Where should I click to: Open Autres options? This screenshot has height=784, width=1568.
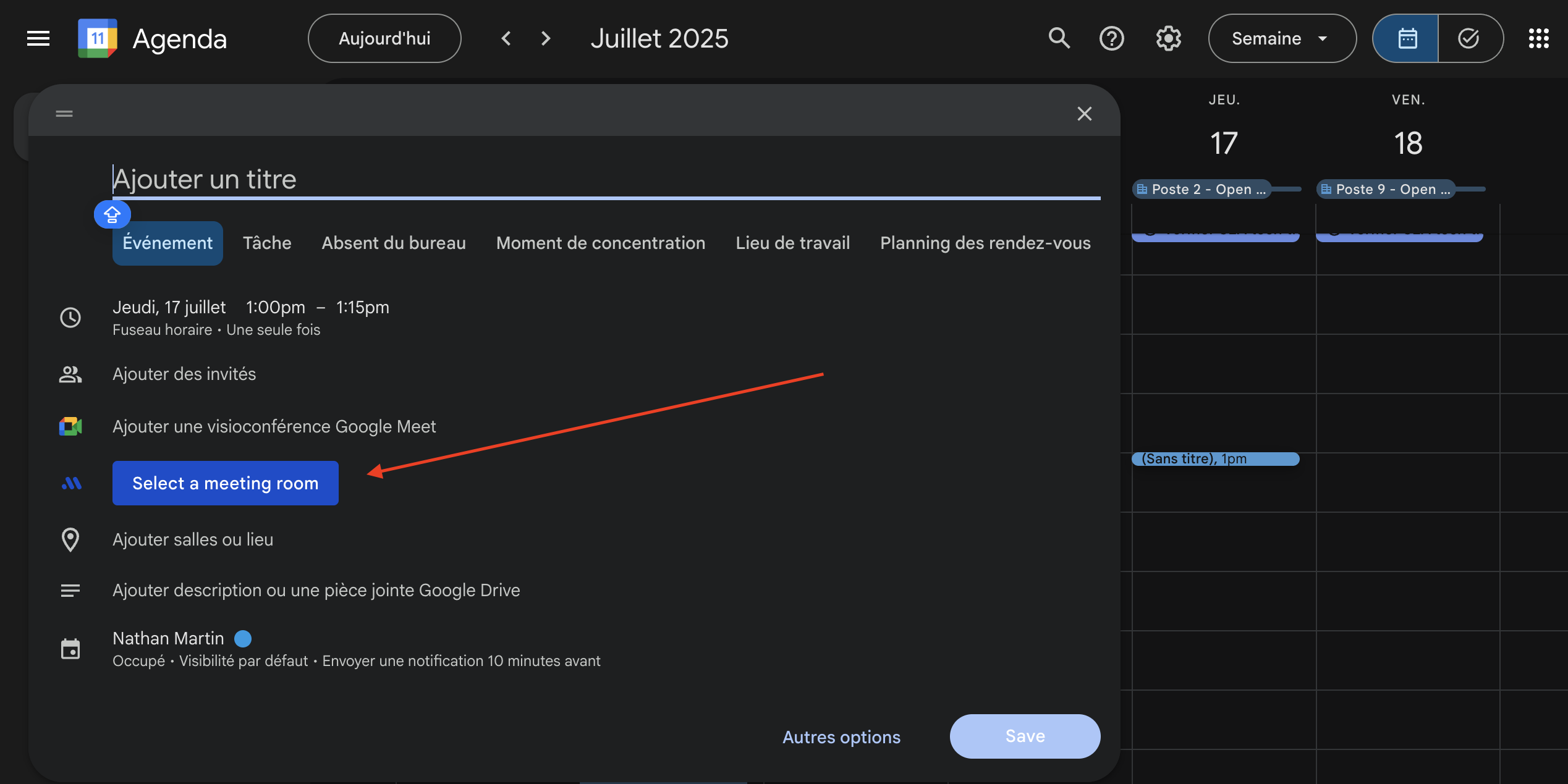click(841, 736)
